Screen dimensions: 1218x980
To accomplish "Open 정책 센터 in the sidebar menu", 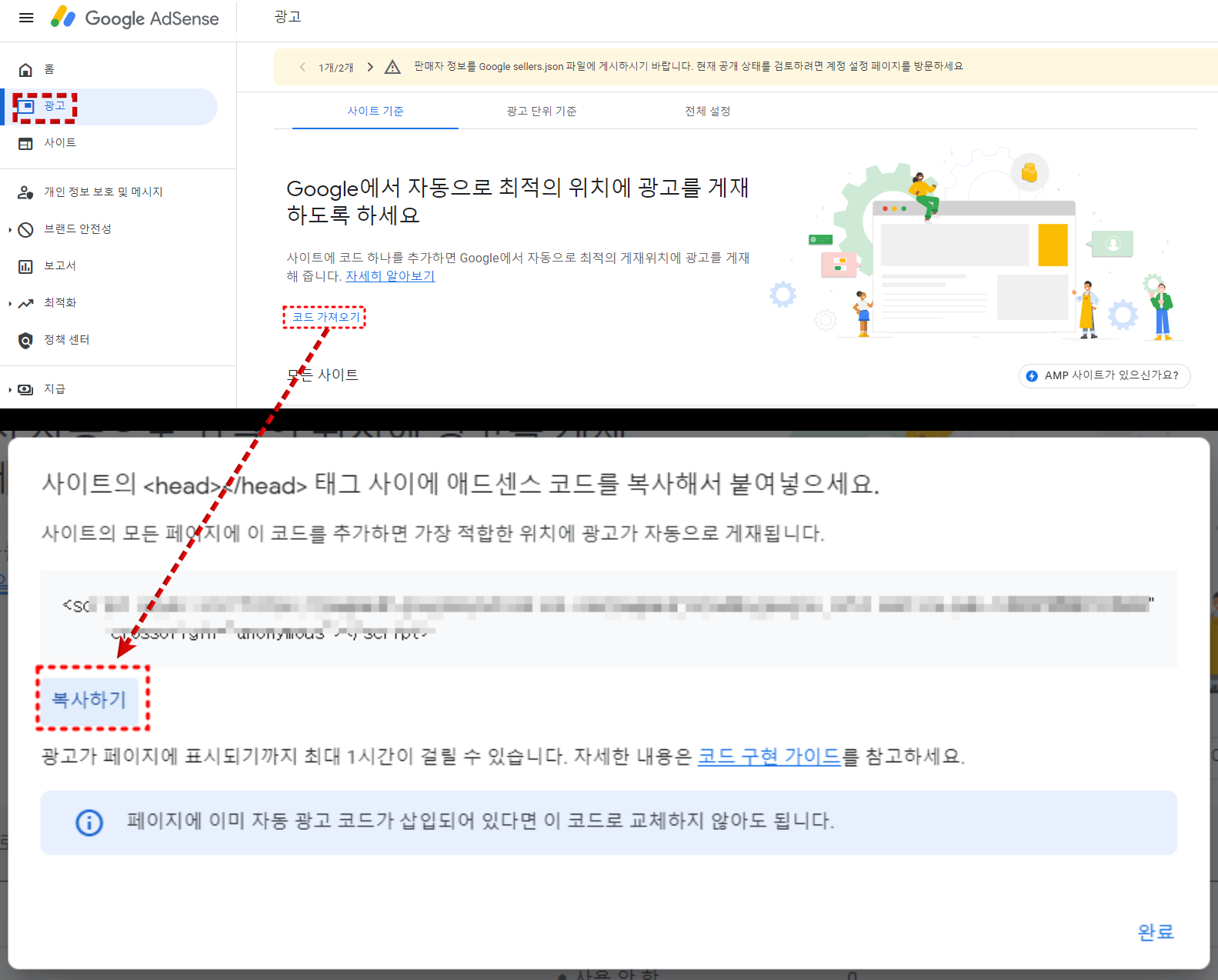I will click(x=67, y=339).
